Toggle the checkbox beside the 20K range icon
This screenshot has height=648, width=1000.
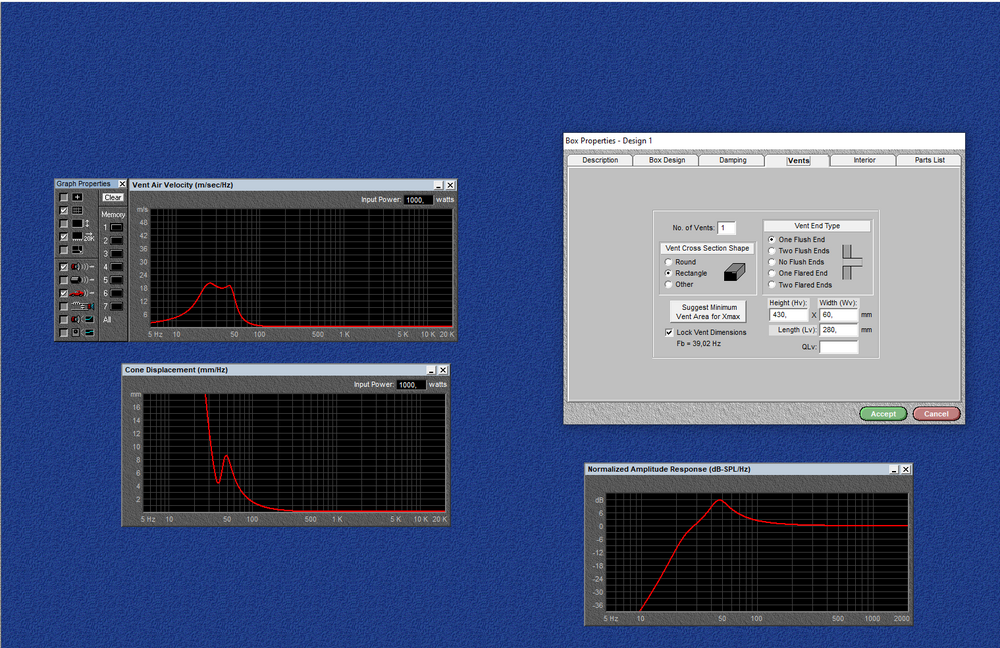64,237
